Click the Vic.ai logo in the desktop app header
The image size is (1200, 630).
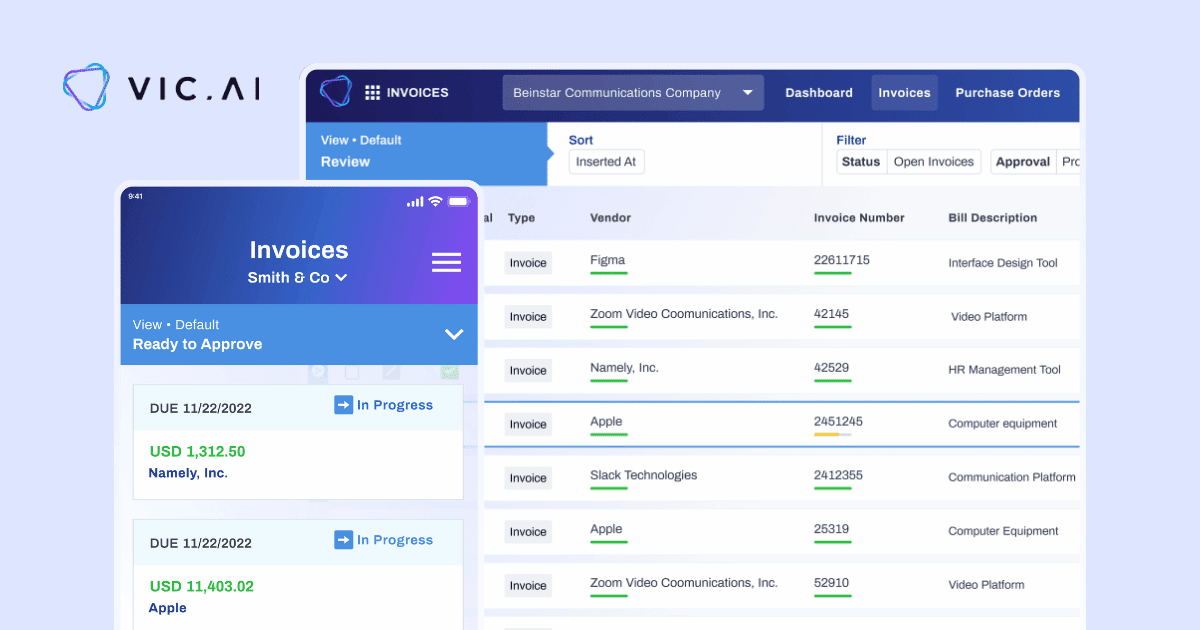pyautogui.click(x=336, y=92)
